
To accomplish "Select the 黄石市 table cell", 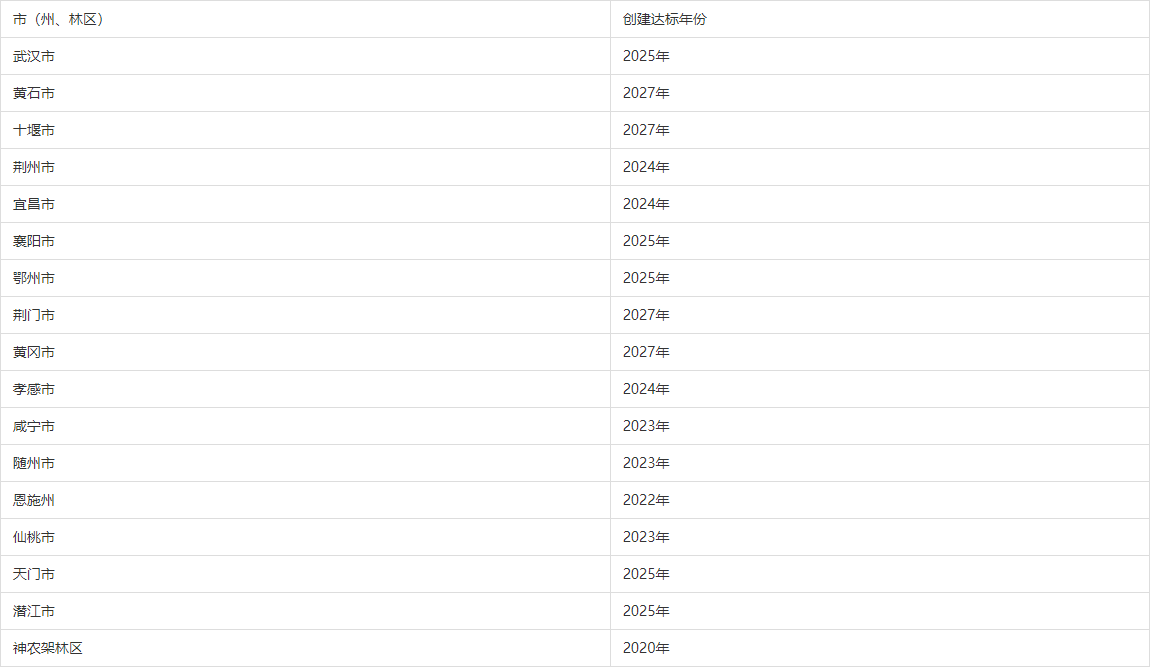I will coord(305,93).
